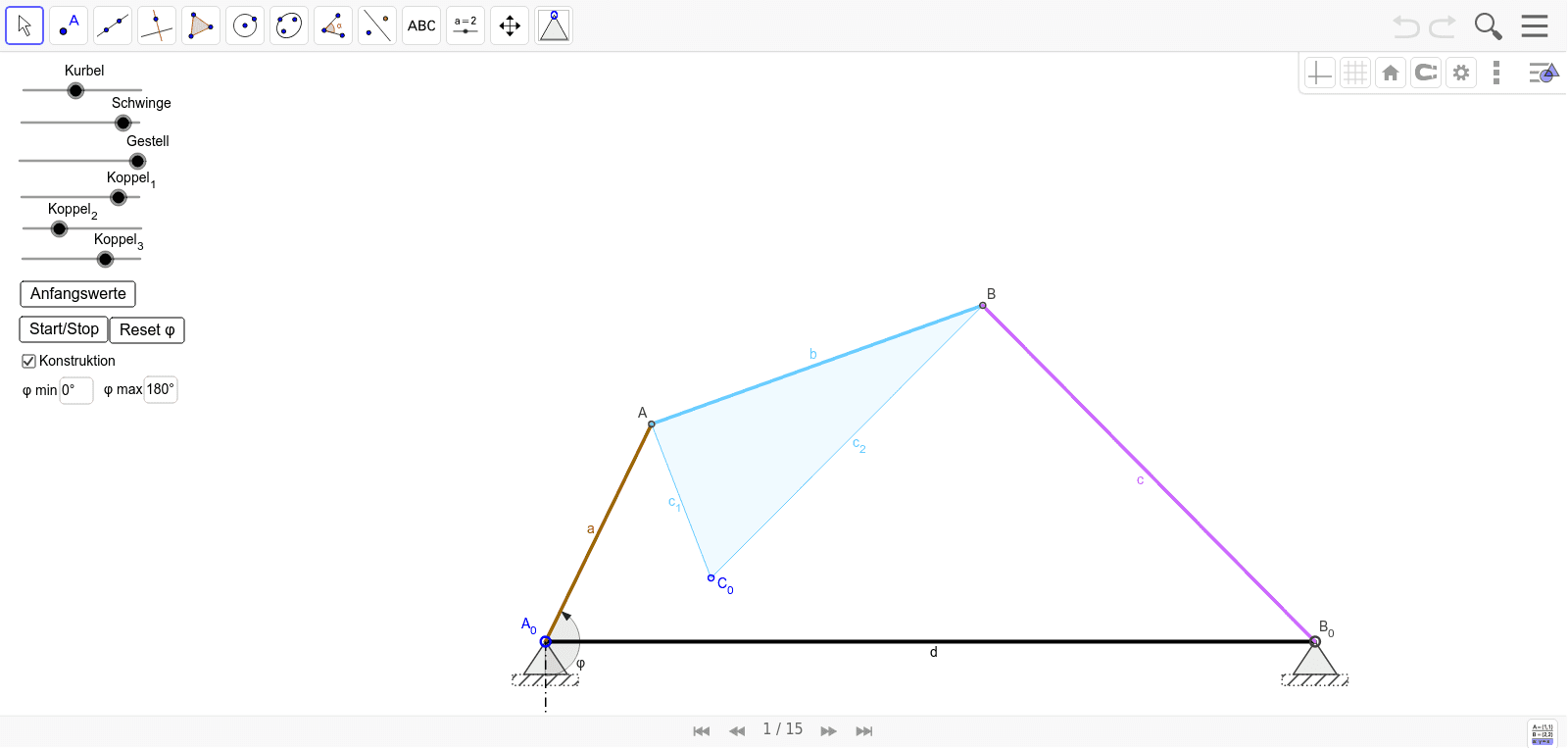Open the three-dot more options
The image size is (1568, 748).
coord(1496,73)
